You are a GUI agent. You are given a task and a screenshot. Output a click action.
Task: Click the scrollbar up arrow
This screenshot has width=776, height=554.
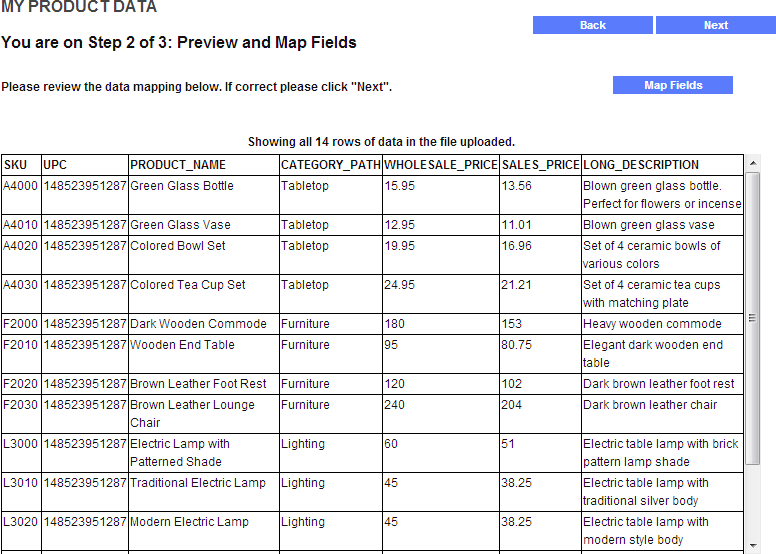pyautogui.click(x=752, y=163)
